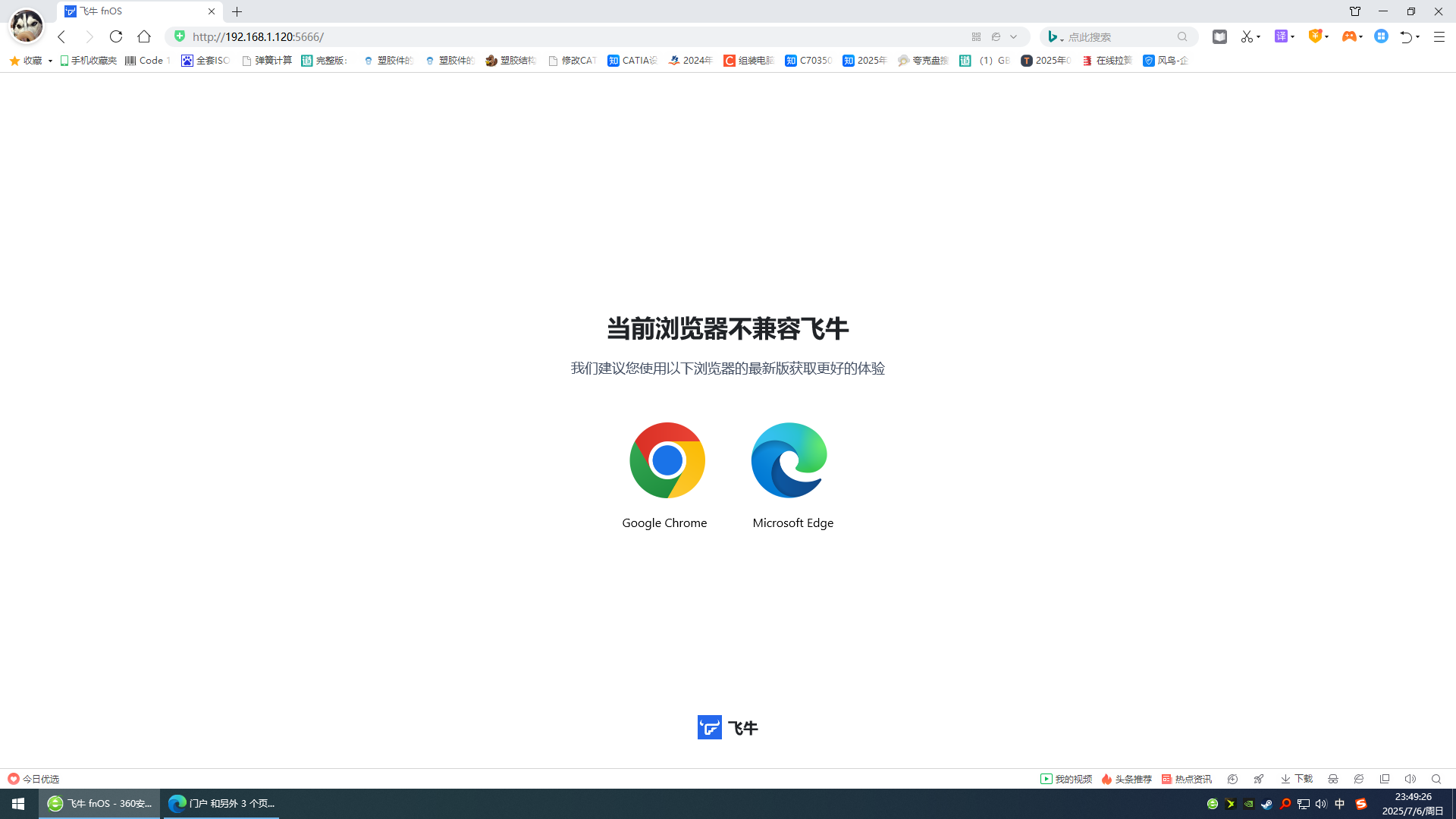Open a new tab with plus button
This screenshot has width=1456, height=819.
[237, 11]
